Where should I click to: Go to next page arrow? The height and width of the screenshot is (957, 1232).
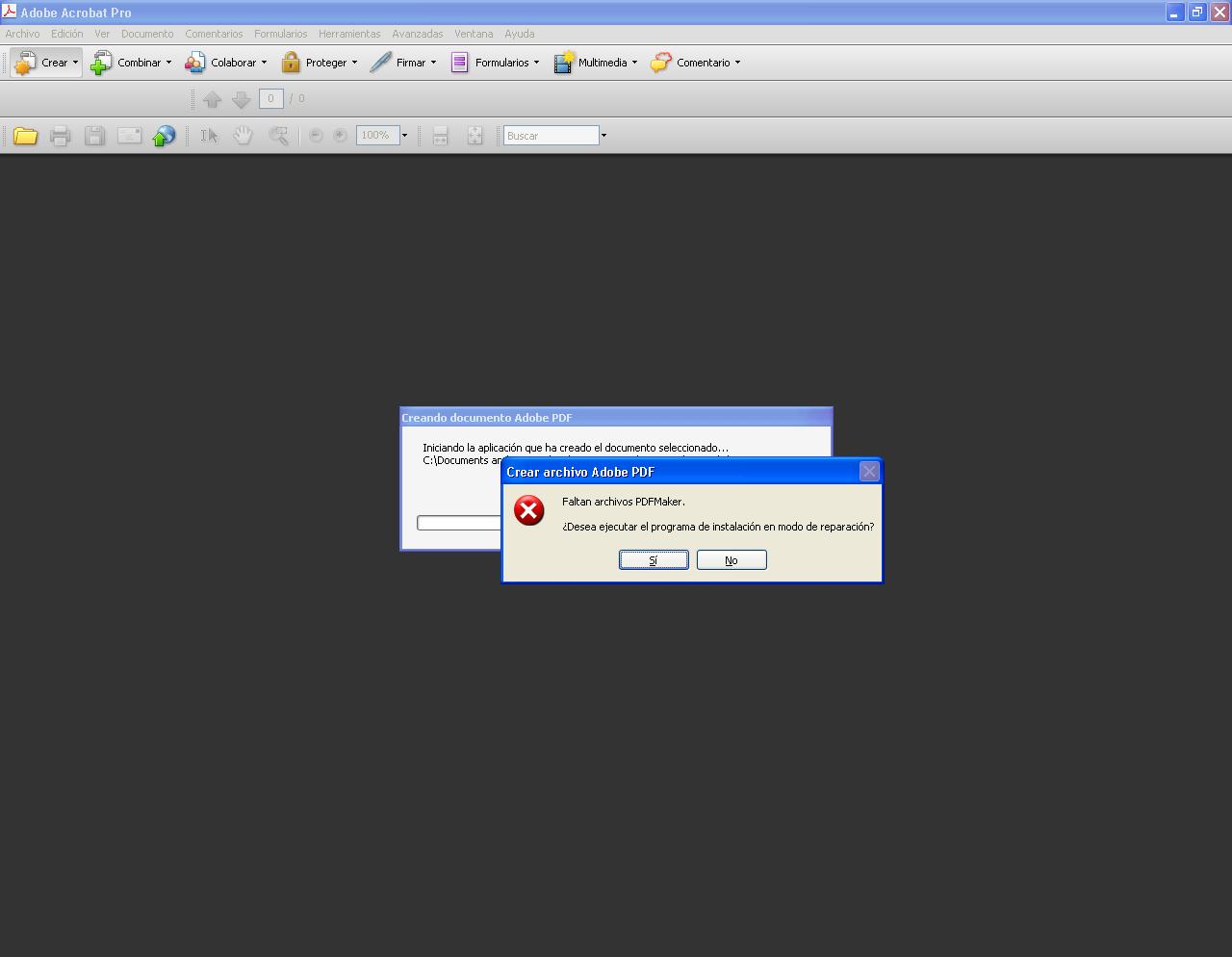[x=242, y=99]
